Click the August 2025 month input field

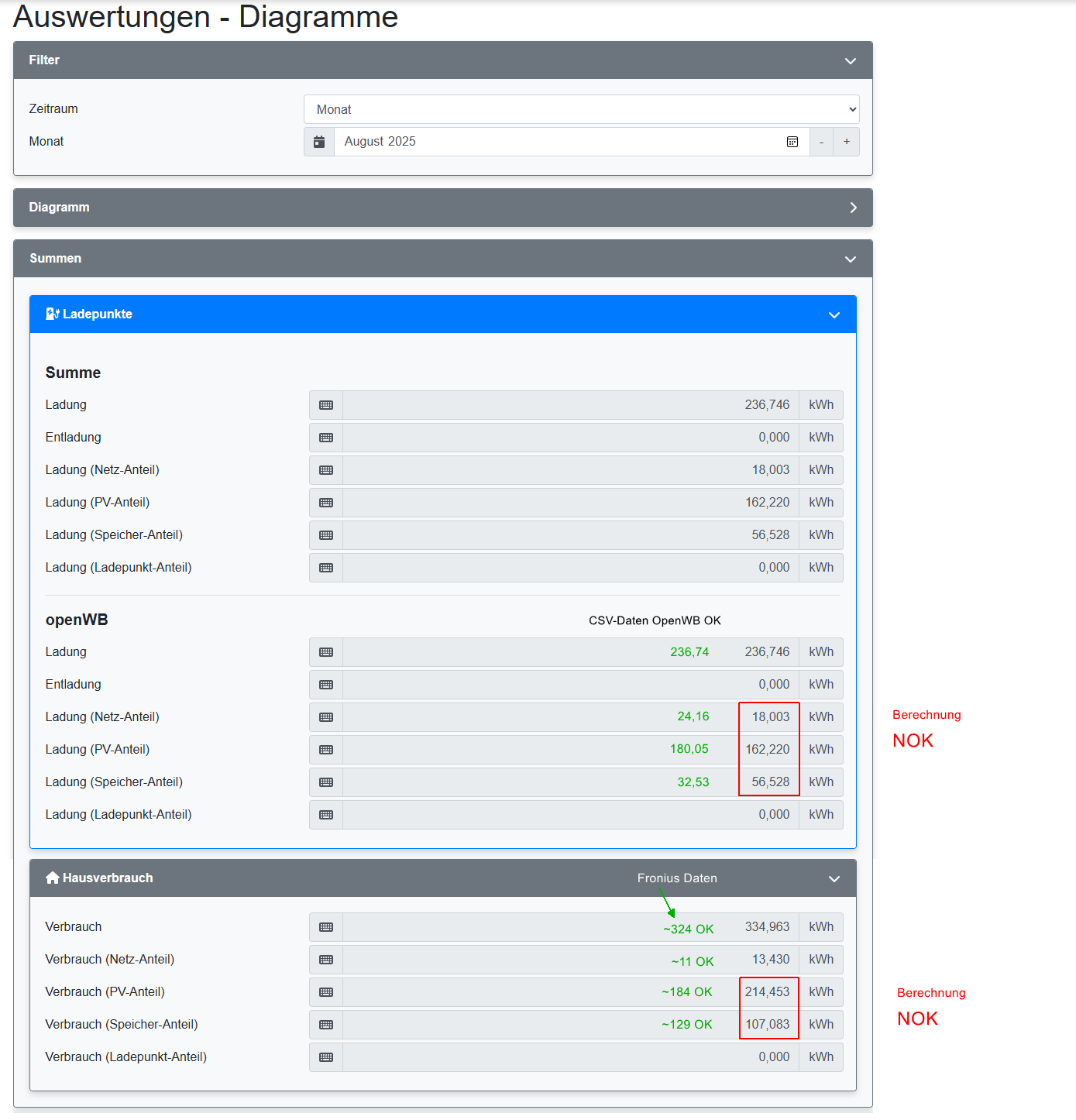click(572, 142)
